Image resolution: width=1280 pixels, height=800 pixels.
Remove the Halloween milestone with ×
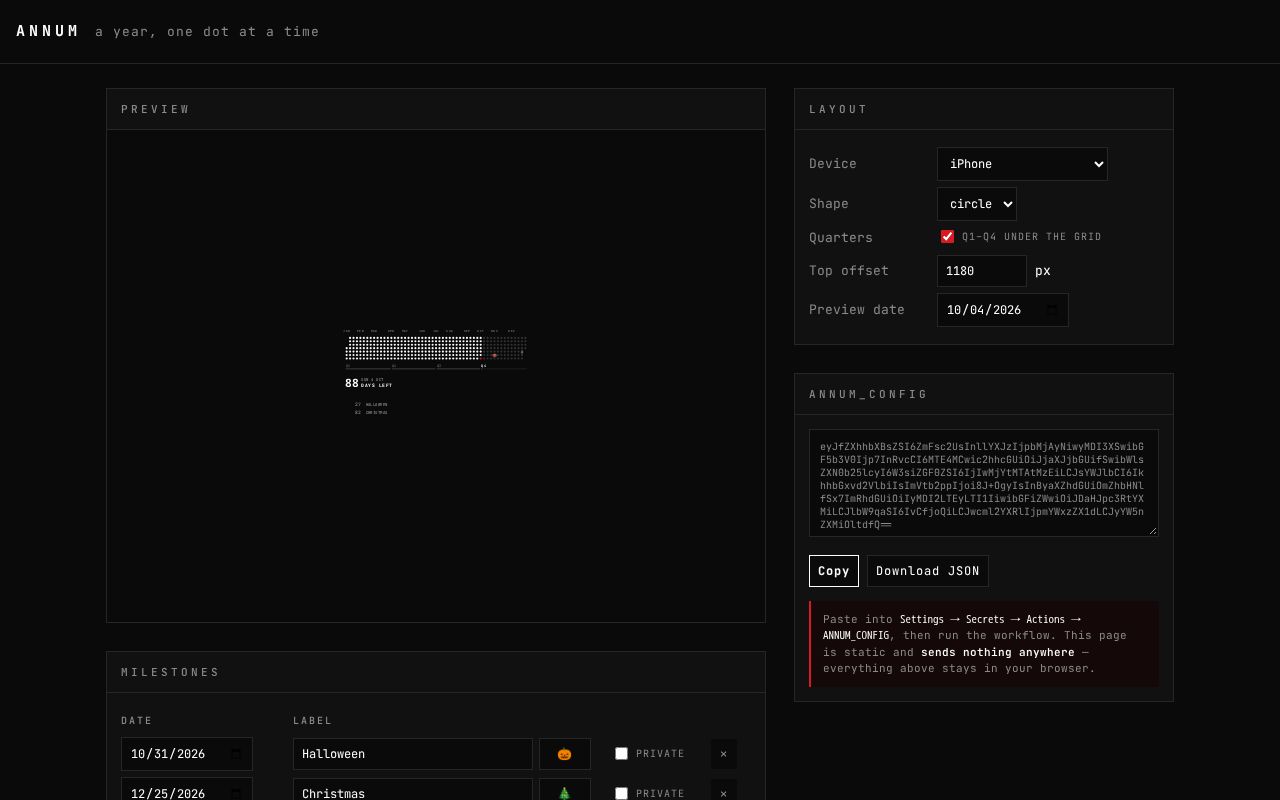[724, 754]
